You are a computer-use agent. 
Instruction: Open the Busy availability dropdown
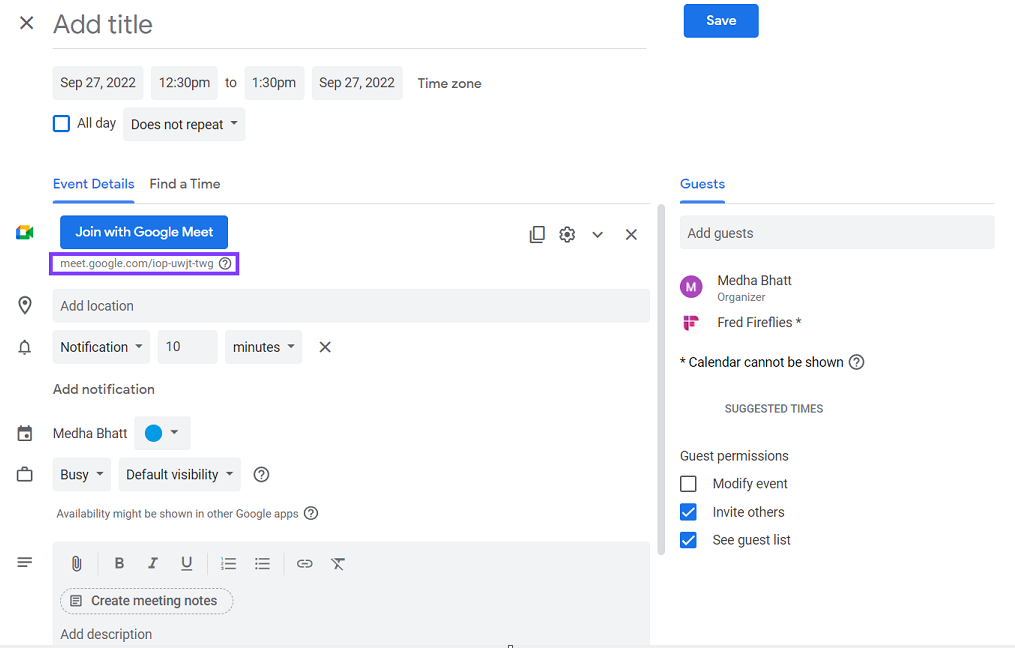81,474
